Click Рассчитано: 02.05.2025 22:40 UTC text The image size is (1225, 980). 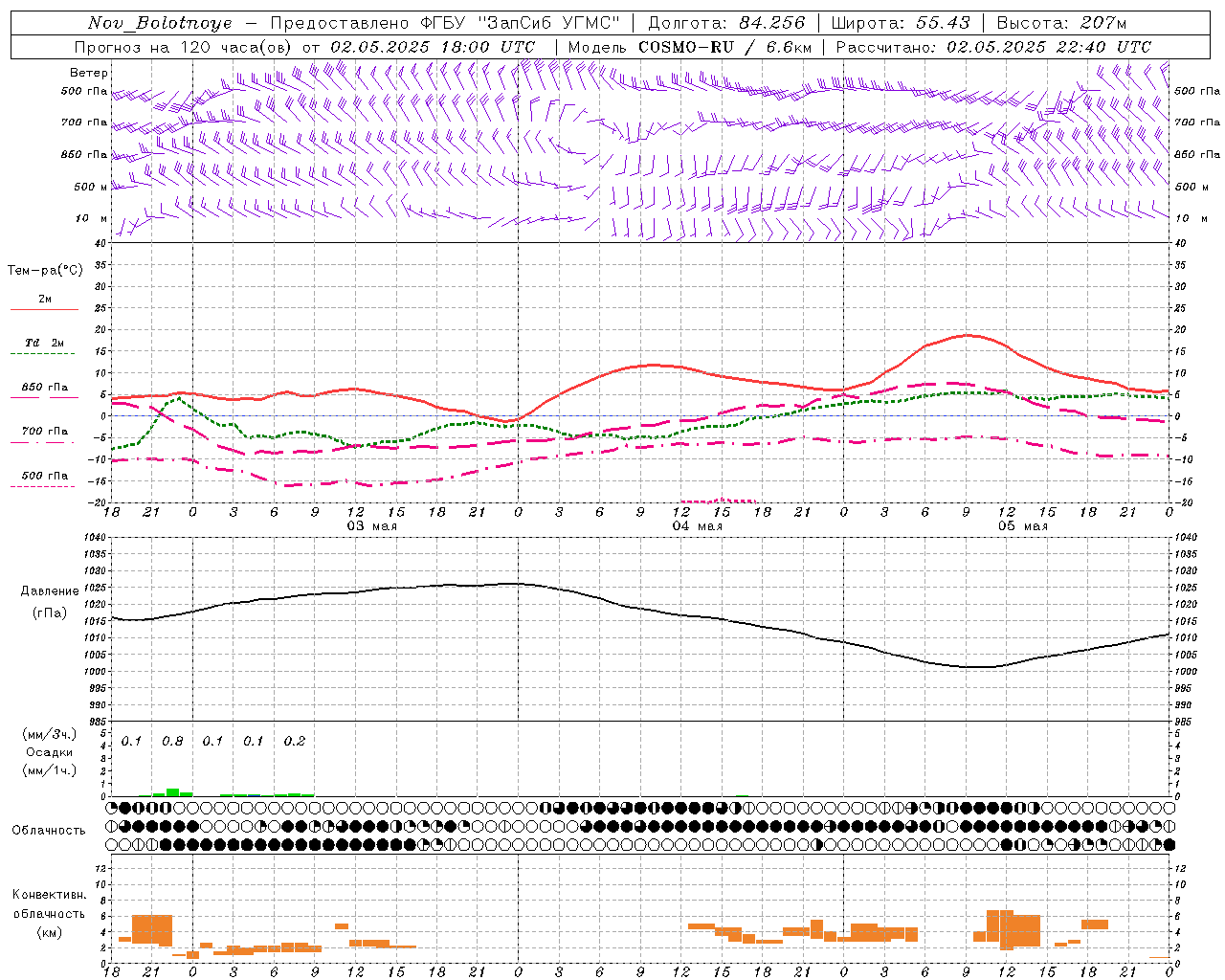993,47
